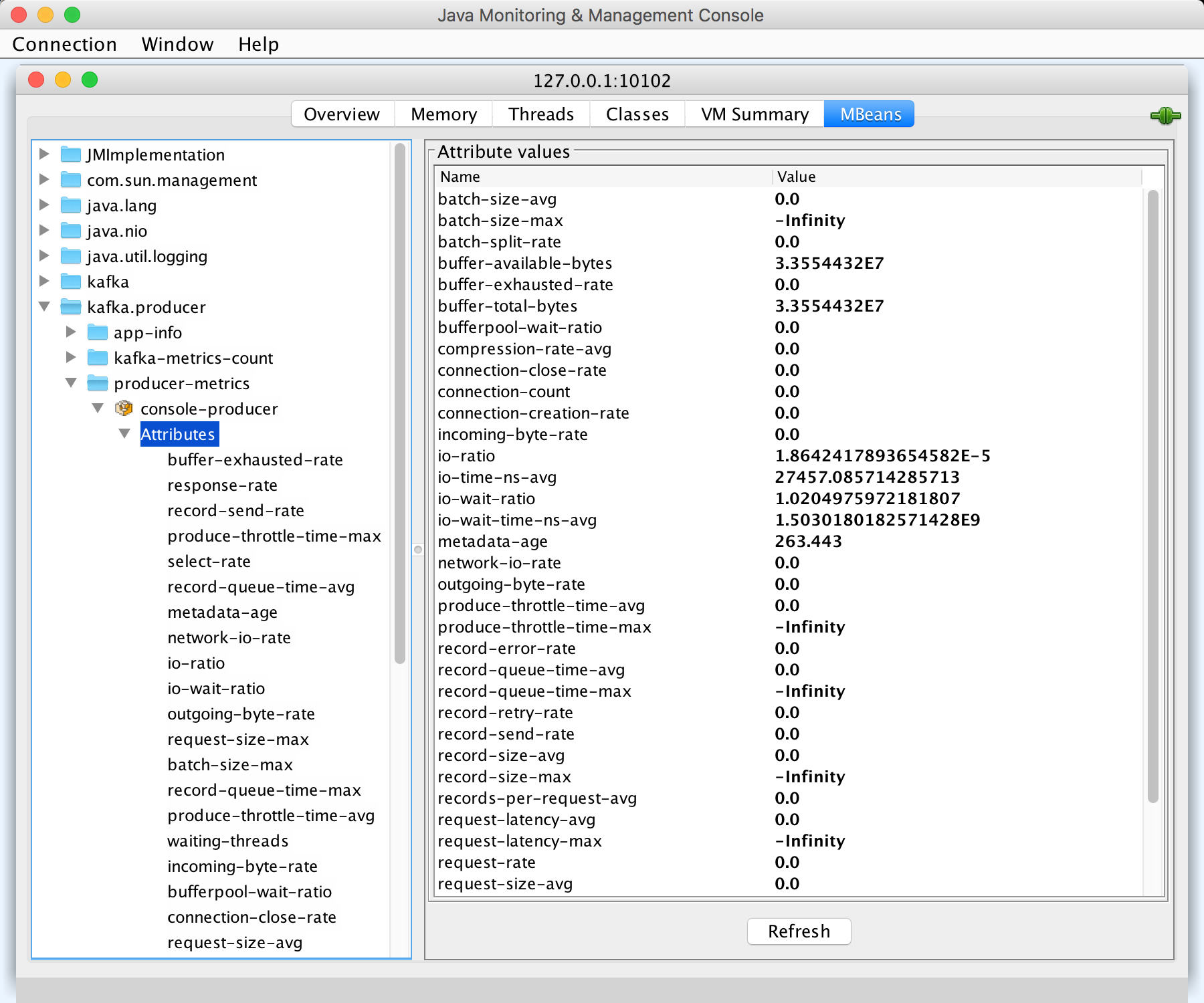Collapse the Attributes node
The image size is (1204, 1003).
(124, 433)
